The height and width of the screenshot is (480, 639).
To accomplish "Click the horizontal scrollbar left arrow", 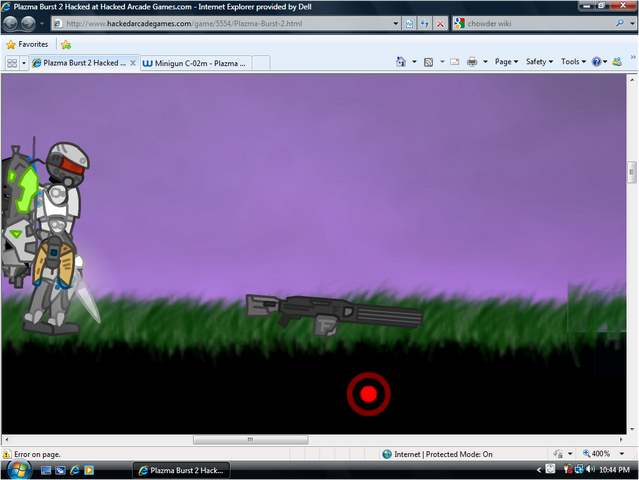I will click(7, 440).
